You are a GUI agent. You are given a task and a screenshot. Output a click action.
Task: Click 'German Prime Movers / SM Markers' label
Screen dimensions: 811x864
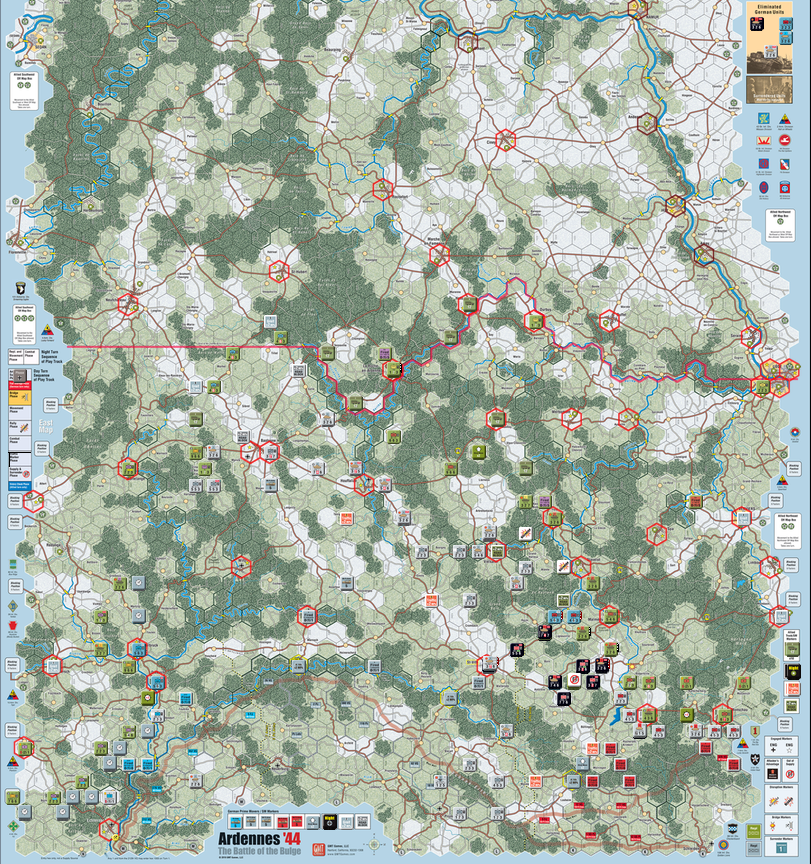(x=253, y=811)
